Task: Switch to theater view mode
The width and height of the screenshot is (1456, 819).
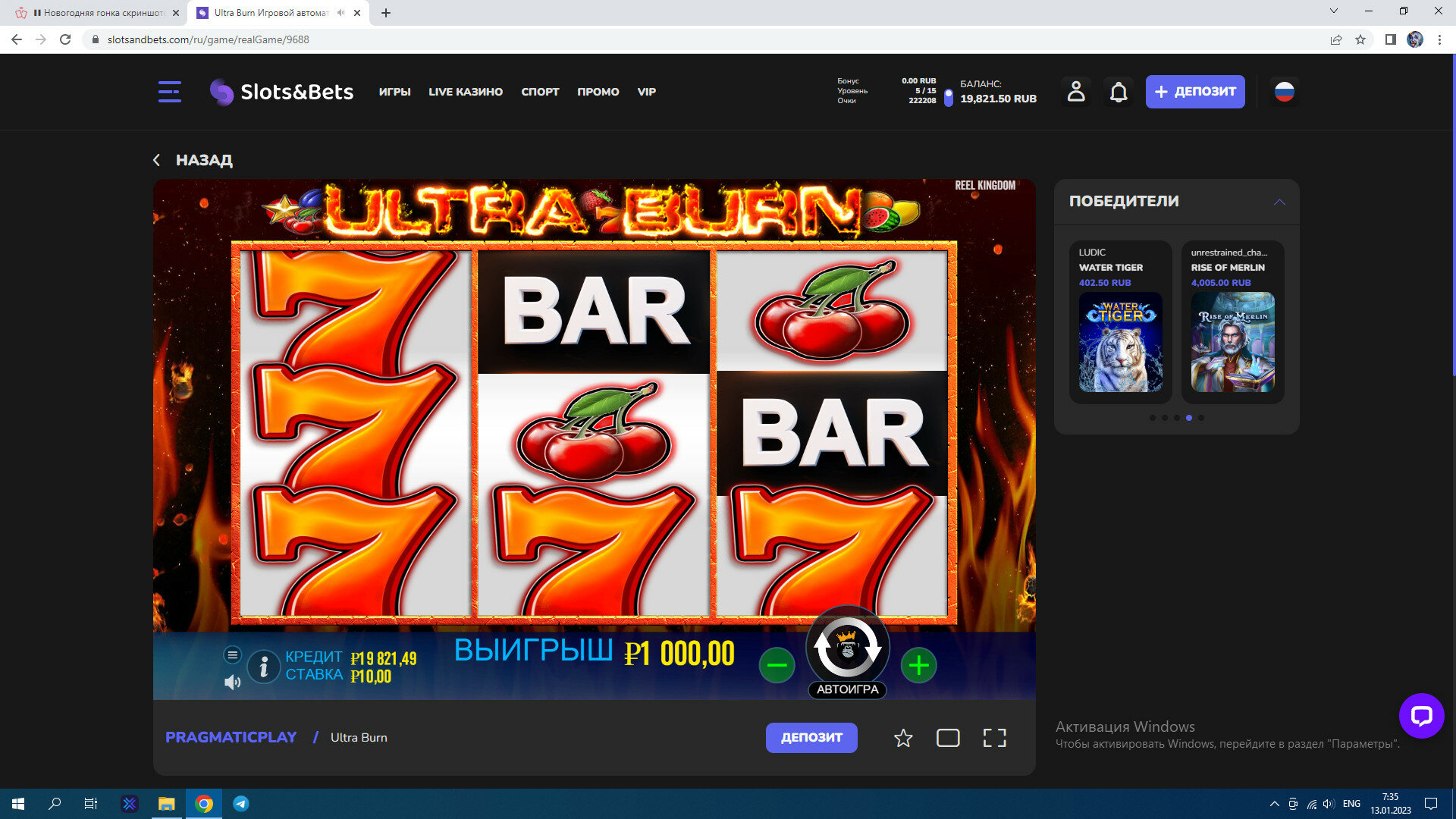Action: (x=948, y=738)
